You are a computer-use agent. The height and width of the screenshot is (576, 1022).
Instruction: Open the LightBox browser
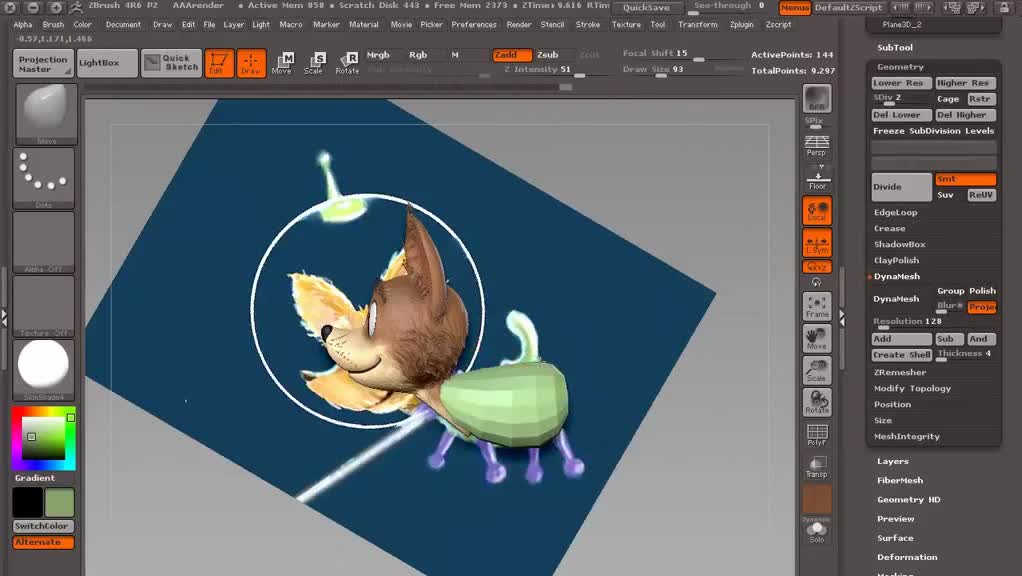tap(107, 63)
